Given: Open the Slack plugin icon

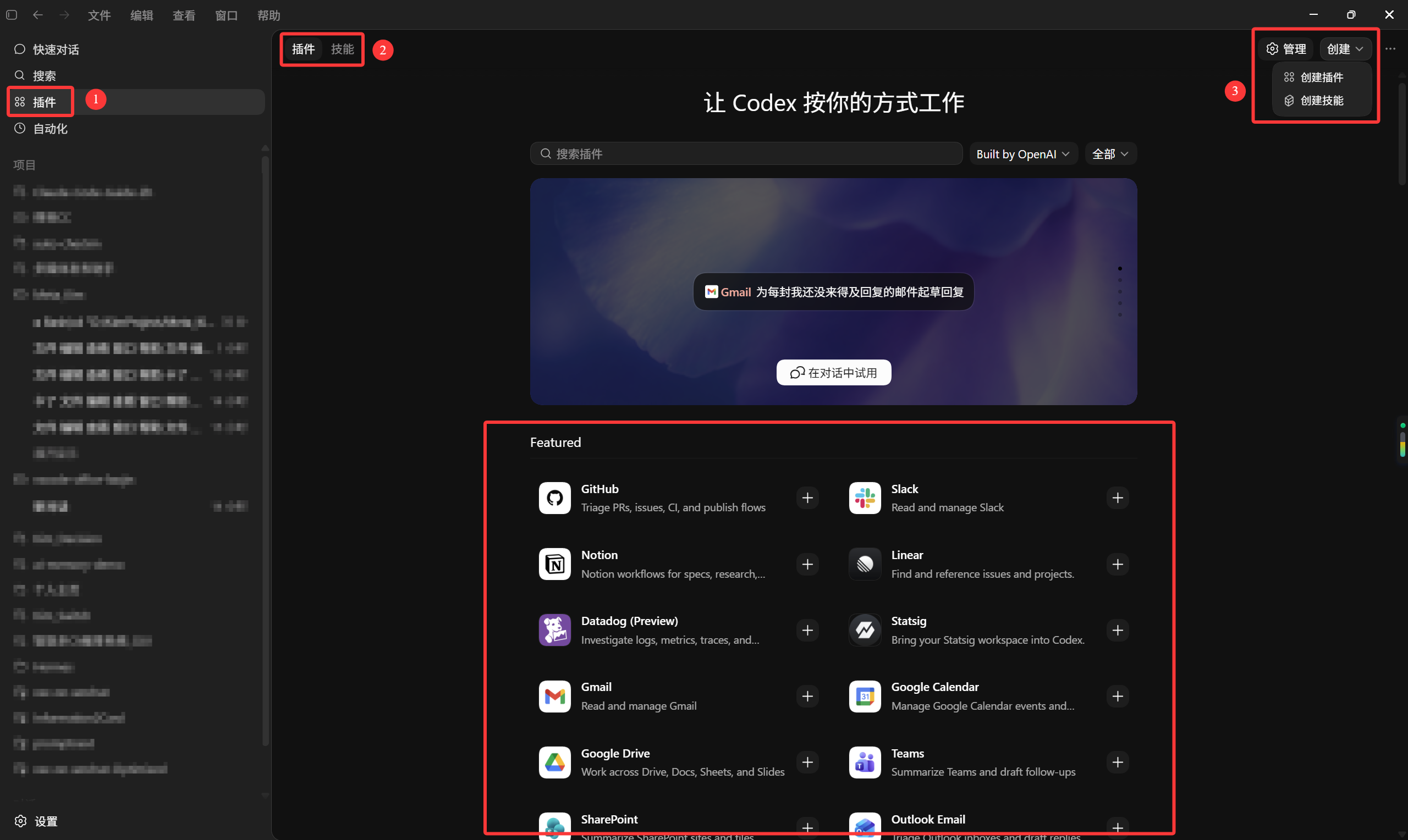Looking at the screenshot, I should (865, 498).
